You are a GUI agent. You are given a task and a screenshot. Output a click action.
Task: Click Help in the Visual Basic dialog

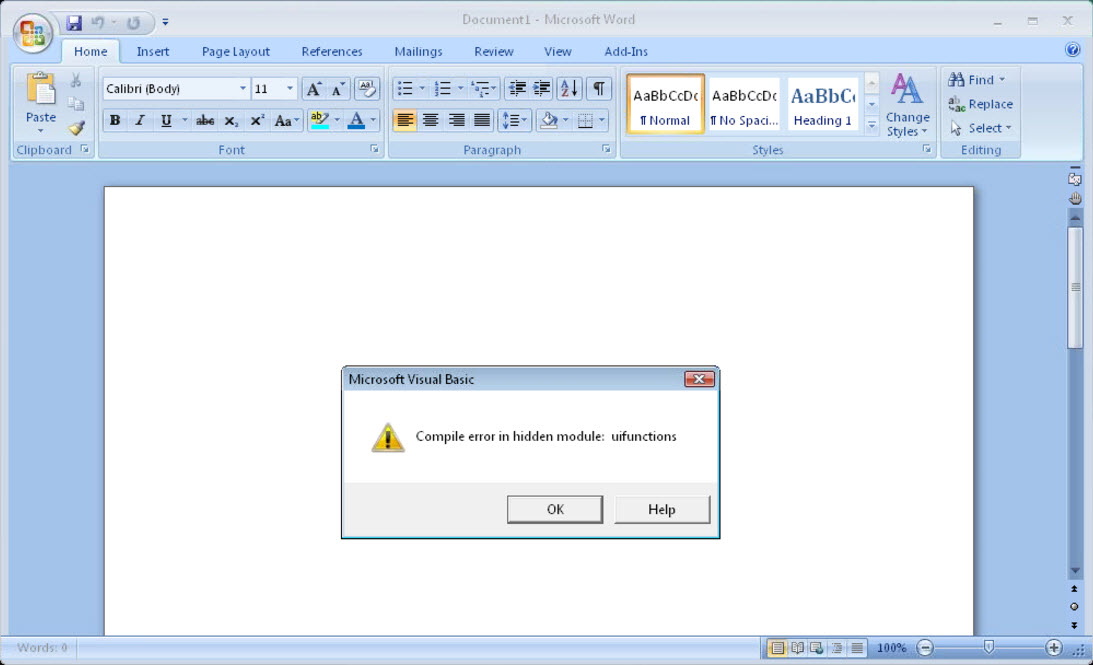[x=662, y=510]
